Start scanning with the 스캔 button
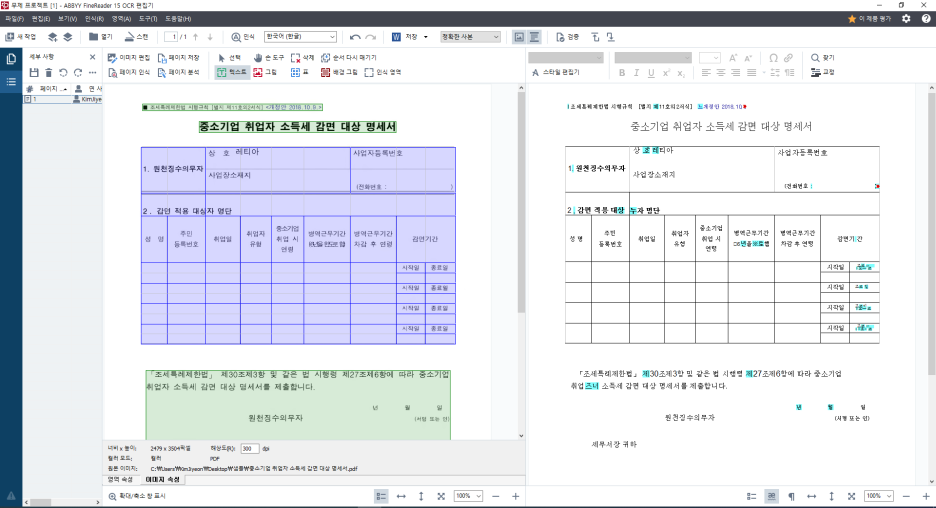The image size is (936, 508). [136, 37]
